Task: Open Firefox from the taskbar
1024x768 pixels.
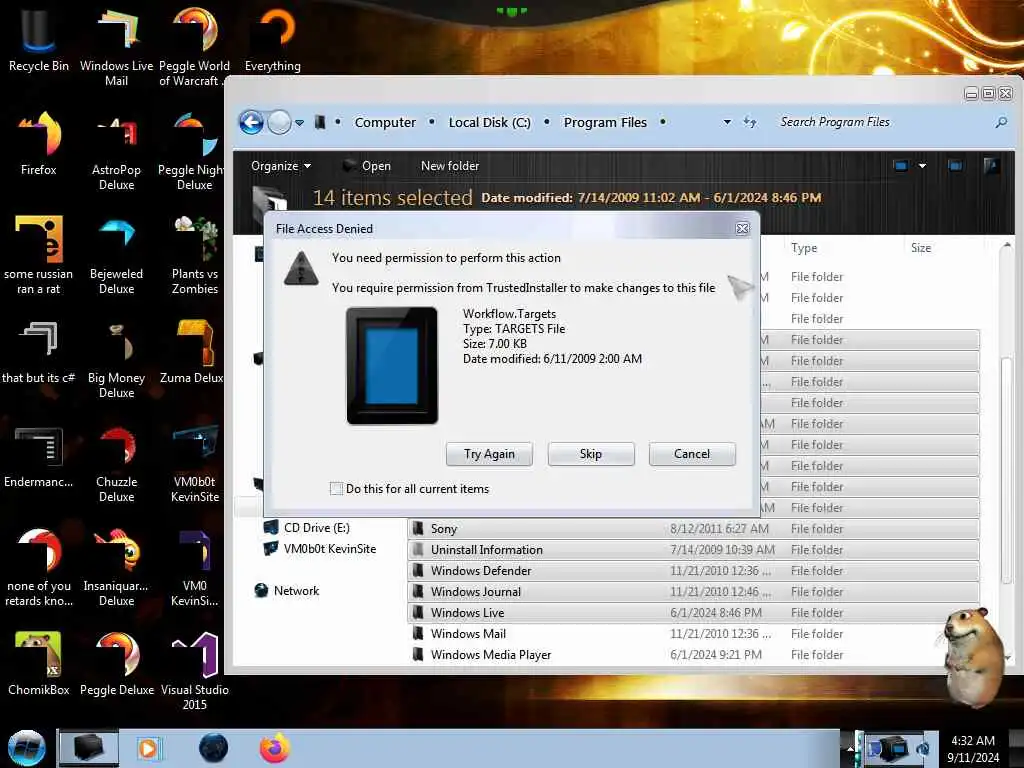Action: click(x=274, y=748)
